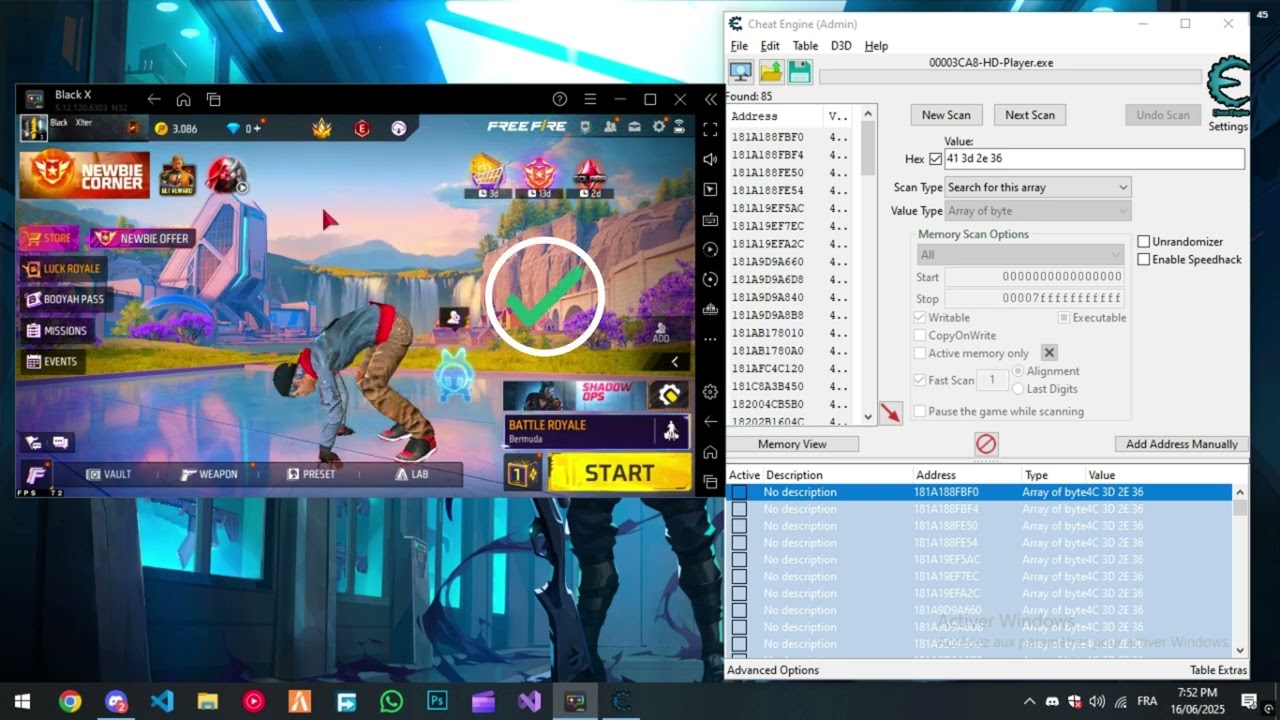Open the File menu in Cheat Engine
Image resolution: width=1280 pixels, height=720 pixels.
pyautogui.click(x=739, y=46)
